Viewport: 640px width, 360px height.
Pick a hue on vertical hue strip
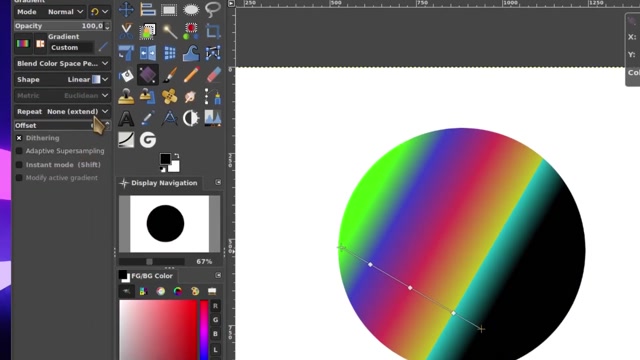pos(204,330)
